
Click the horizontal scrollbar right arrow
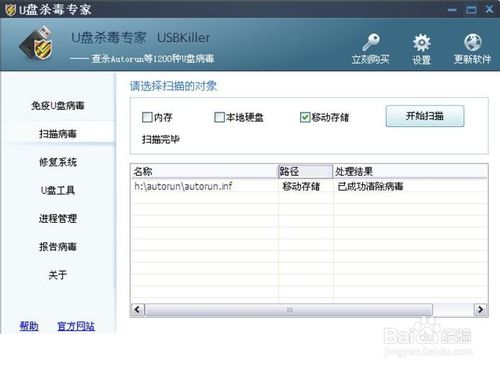click(x=480, y=310)
